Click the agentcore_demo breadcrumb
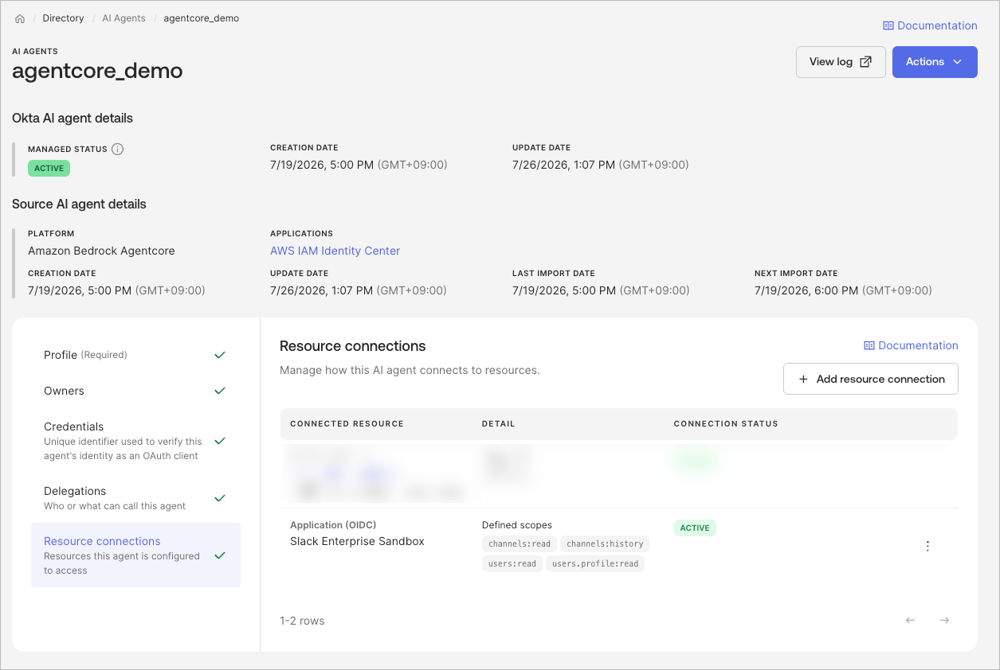Viewport: 1000px width, 670px height. [x=201, y=18]
